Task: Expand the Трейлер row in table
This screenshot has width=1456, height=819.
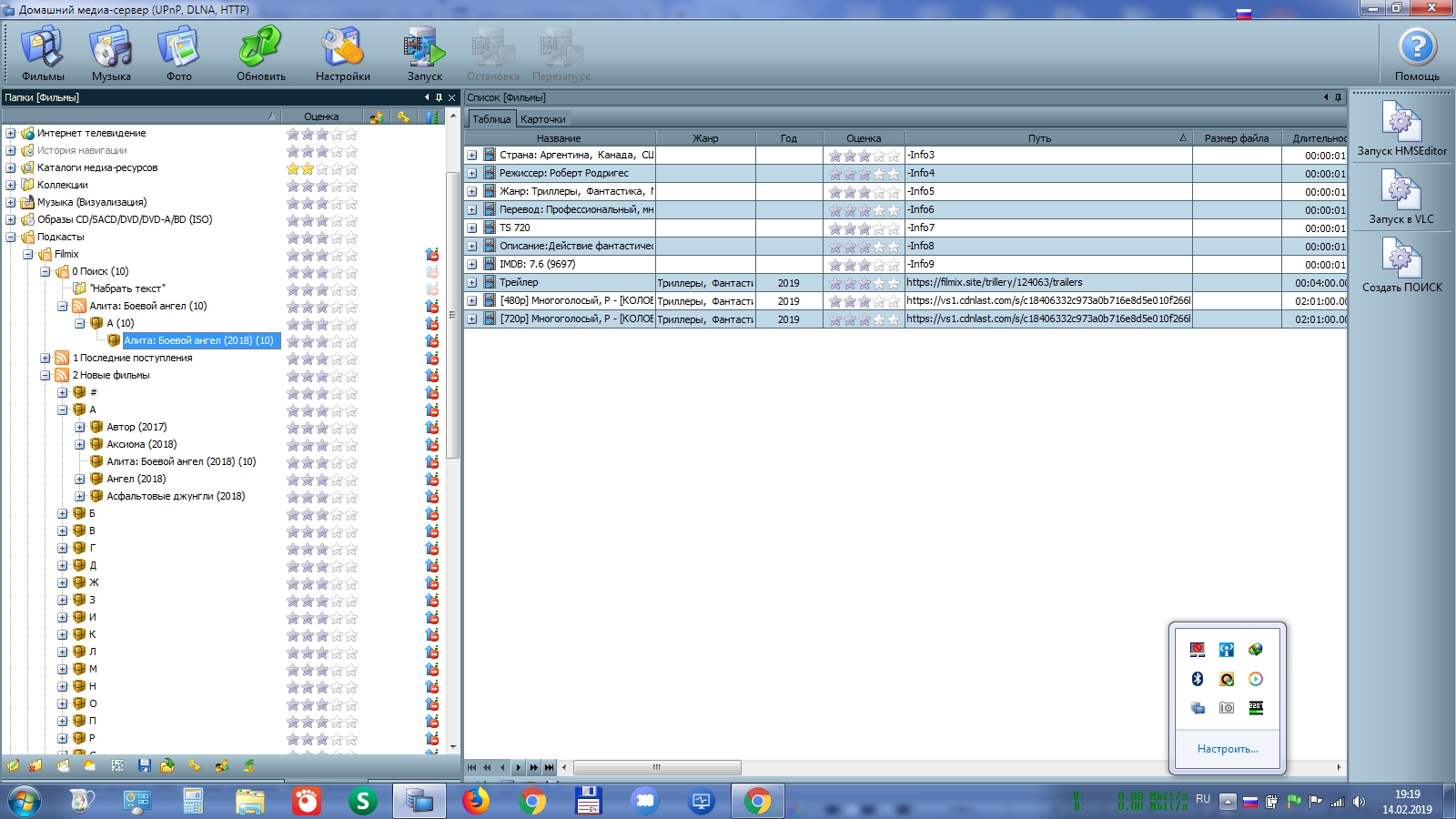Action: [472, 283]
